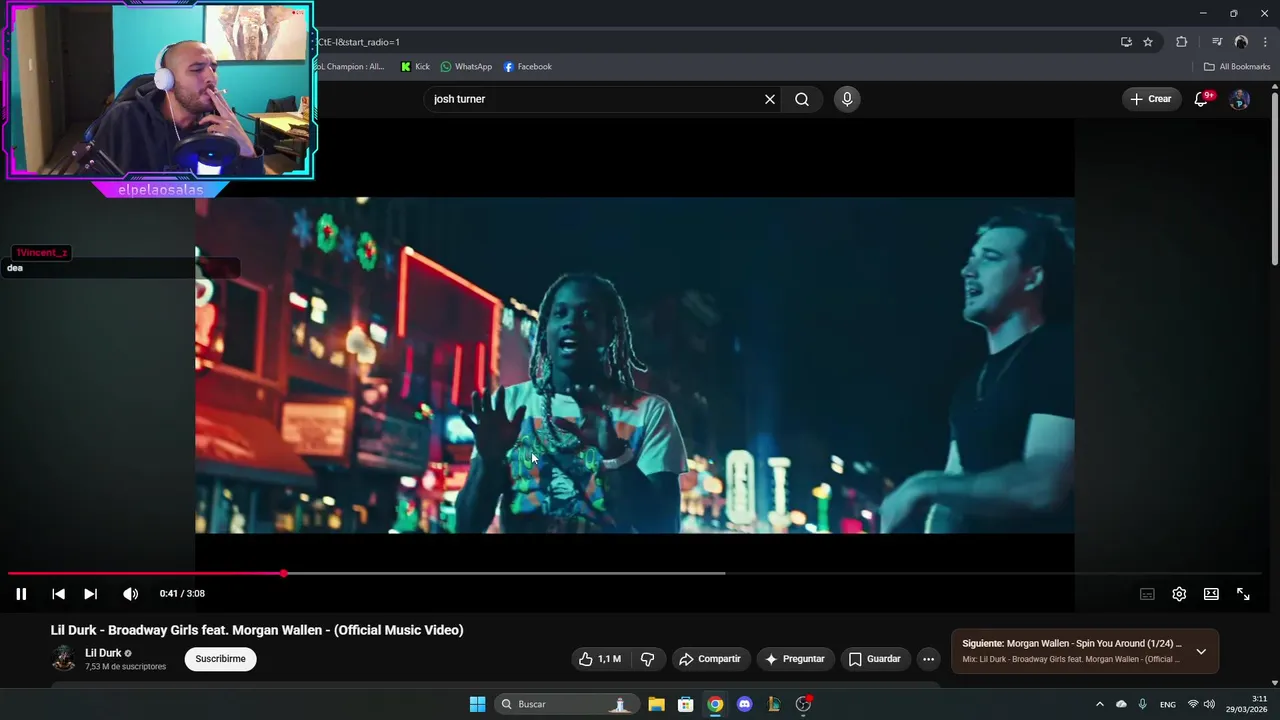The width and height of the screenshot is (1280, 720).
Task: Change the ENG input language
Action: [1168, 704]
